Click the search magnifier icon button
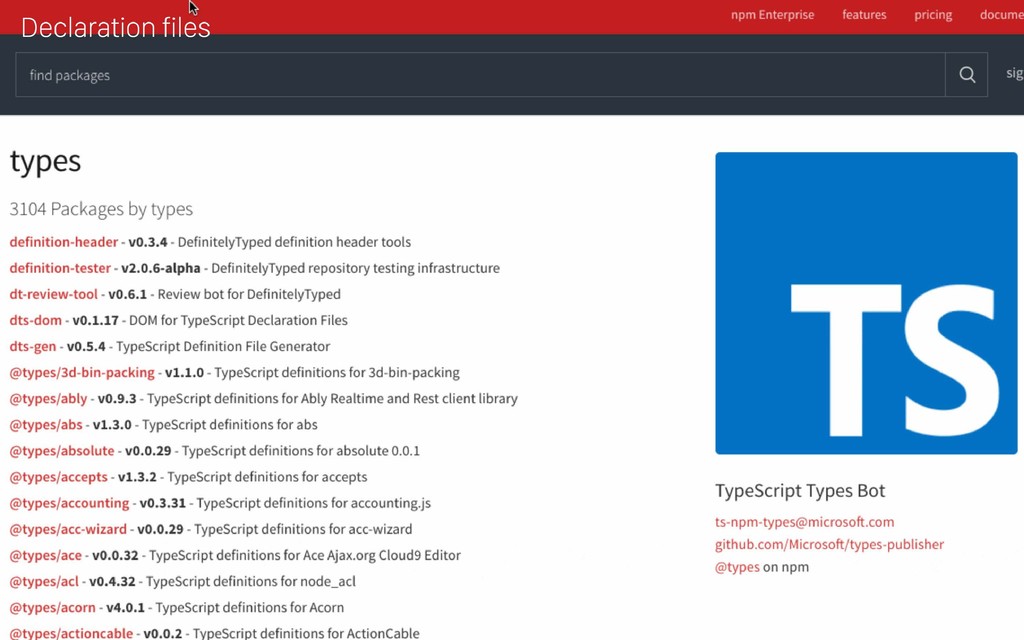 (967, 75)
